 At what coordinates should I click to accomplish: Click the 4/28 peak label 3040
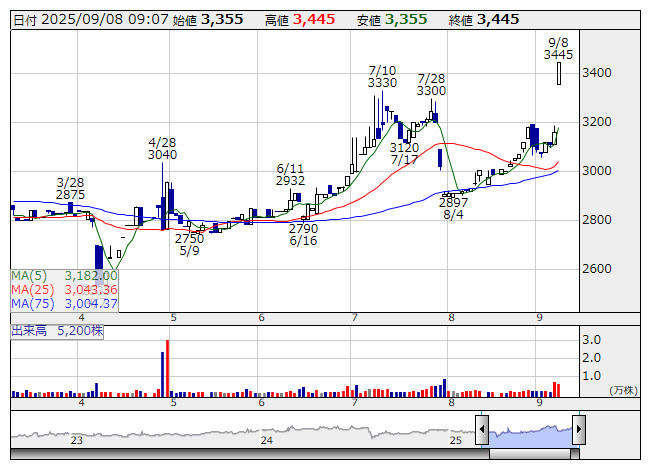point(162,155)
